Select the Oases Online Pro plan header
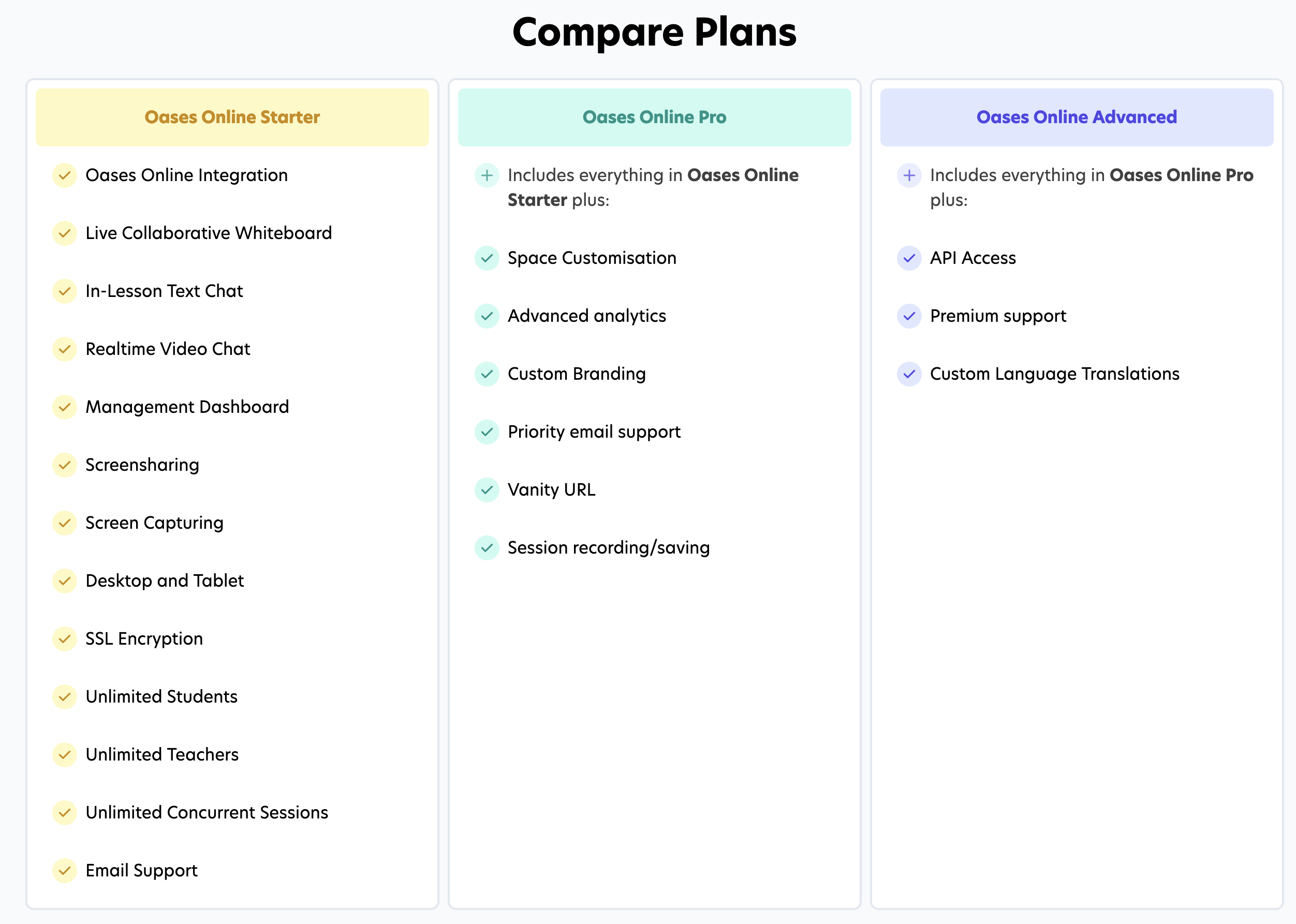Viewport: 1296px width, 924px height. click(655, 117)
